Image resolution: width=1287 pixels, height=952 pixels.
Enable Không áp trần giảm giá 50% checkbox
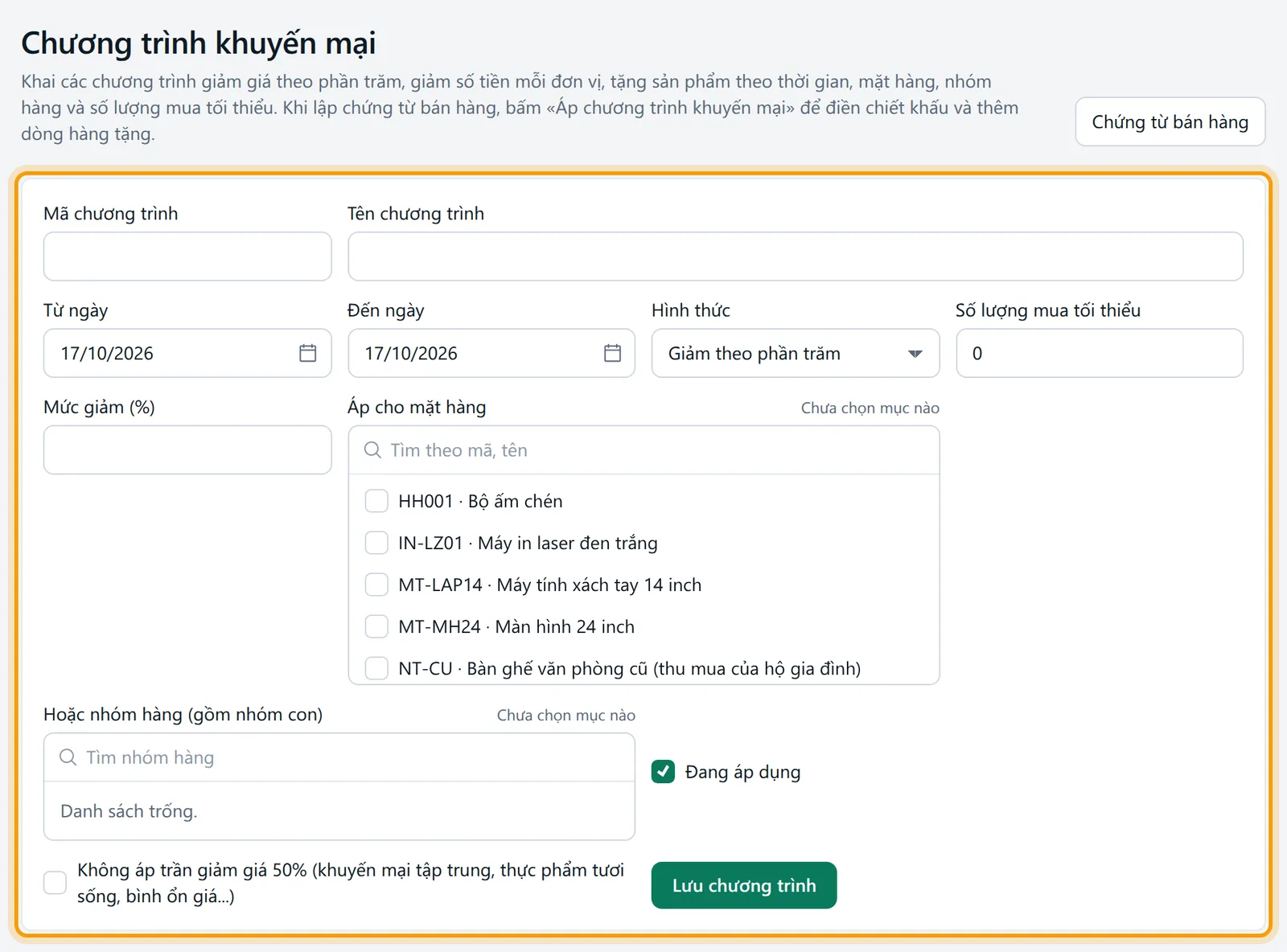pyautogui.click(x=55, y=883)
